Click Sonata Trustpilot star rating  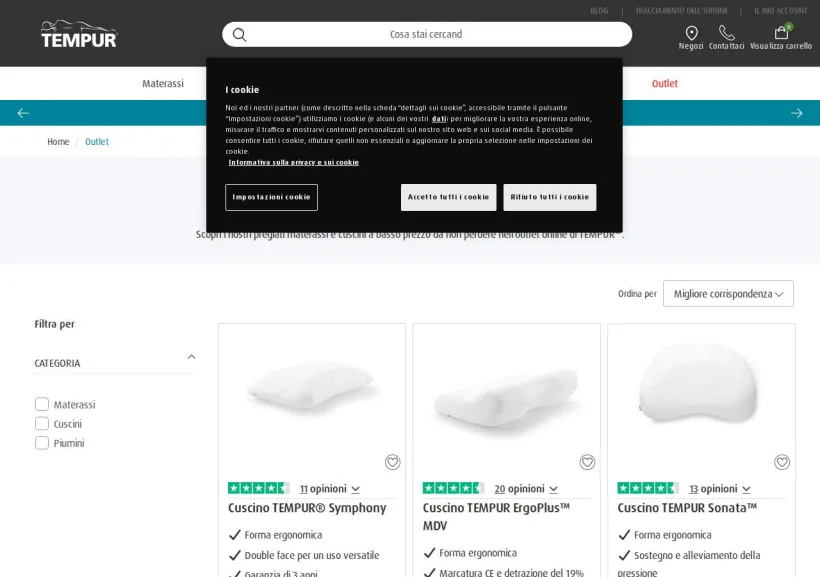648,488
